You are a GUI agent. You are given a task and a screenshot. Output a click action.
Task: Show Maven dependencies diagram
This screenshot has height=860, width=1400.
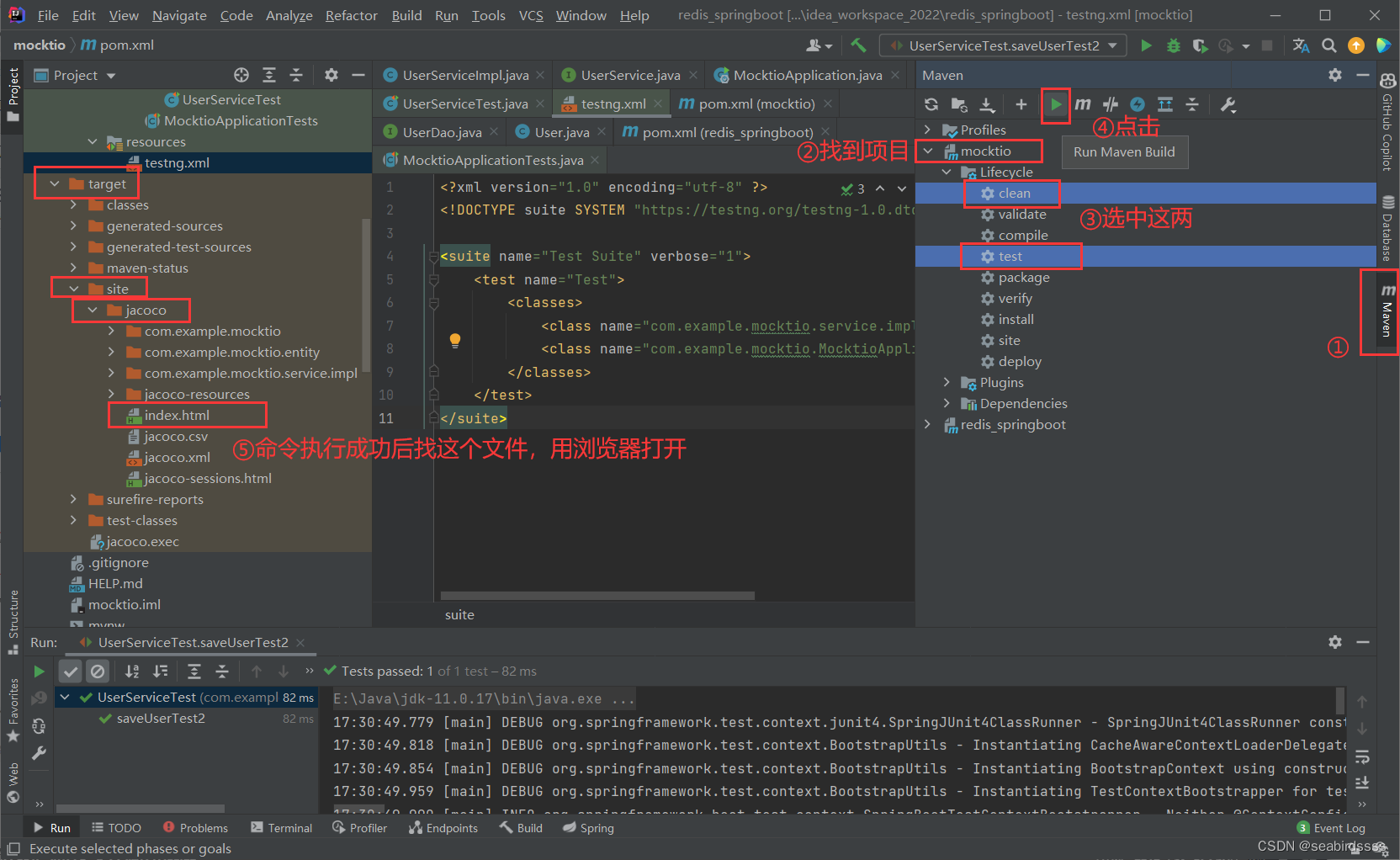[x=1165, y=104]
